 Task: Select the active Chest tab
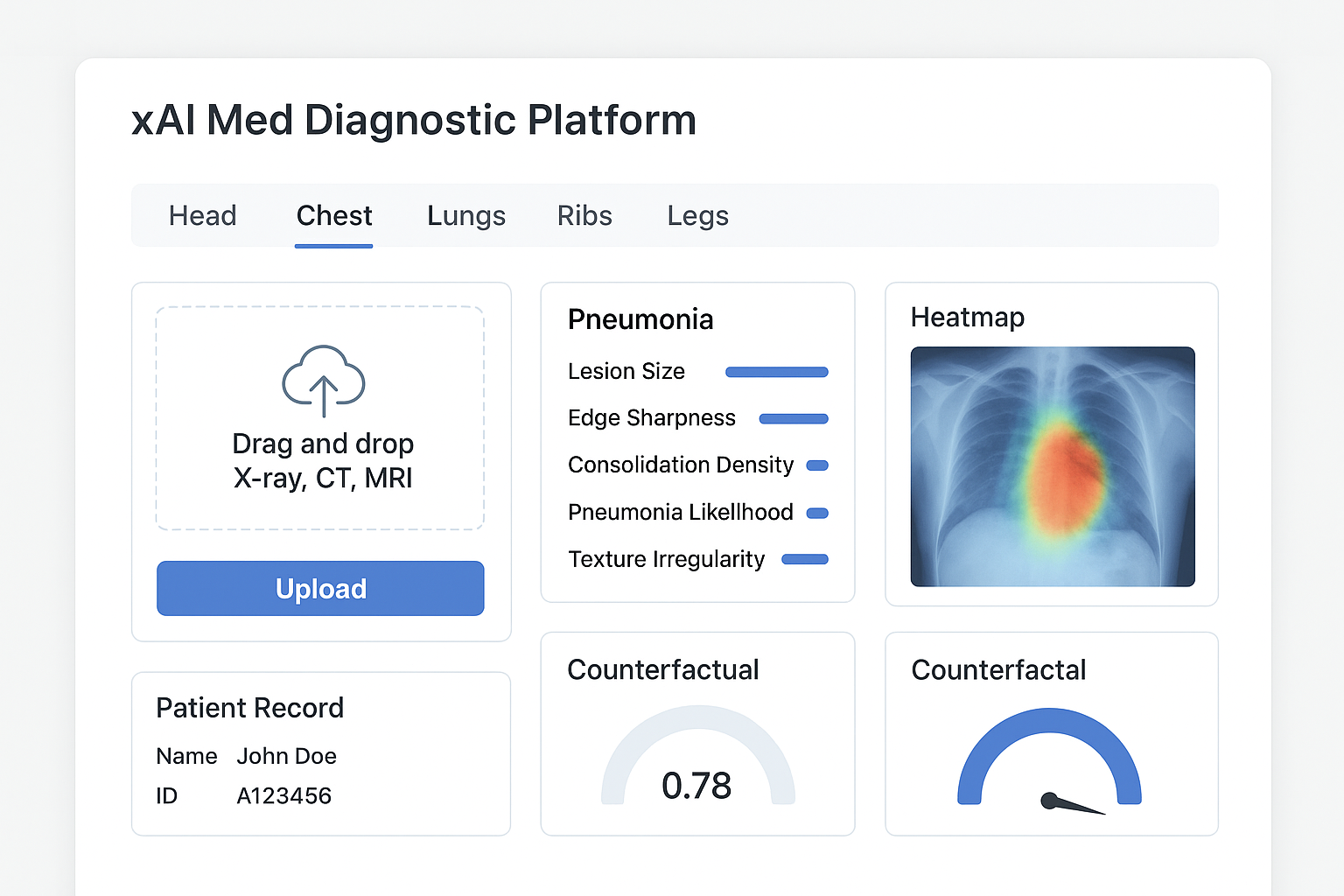coord(333,215)
